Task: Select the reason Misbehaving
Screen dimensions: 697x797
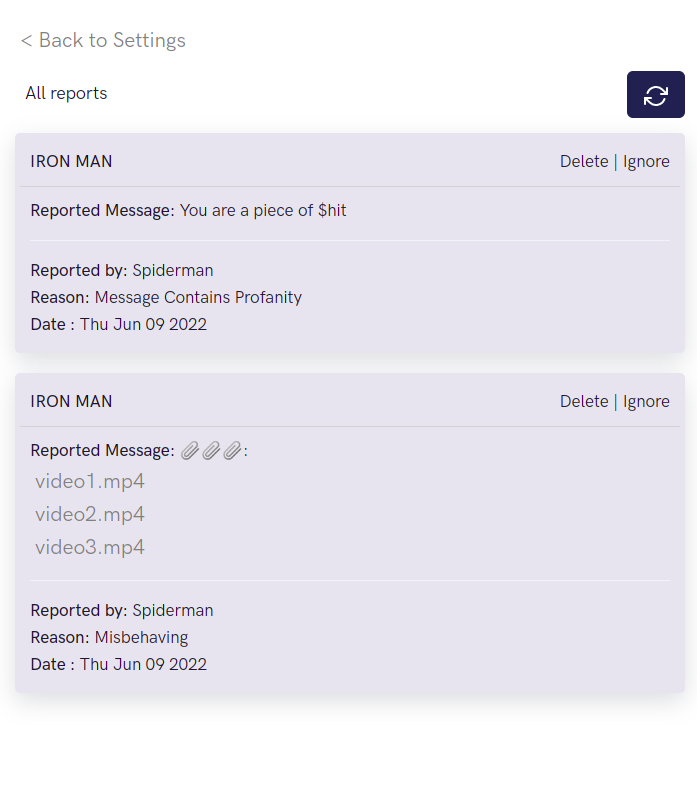Action: click(141, 637)
